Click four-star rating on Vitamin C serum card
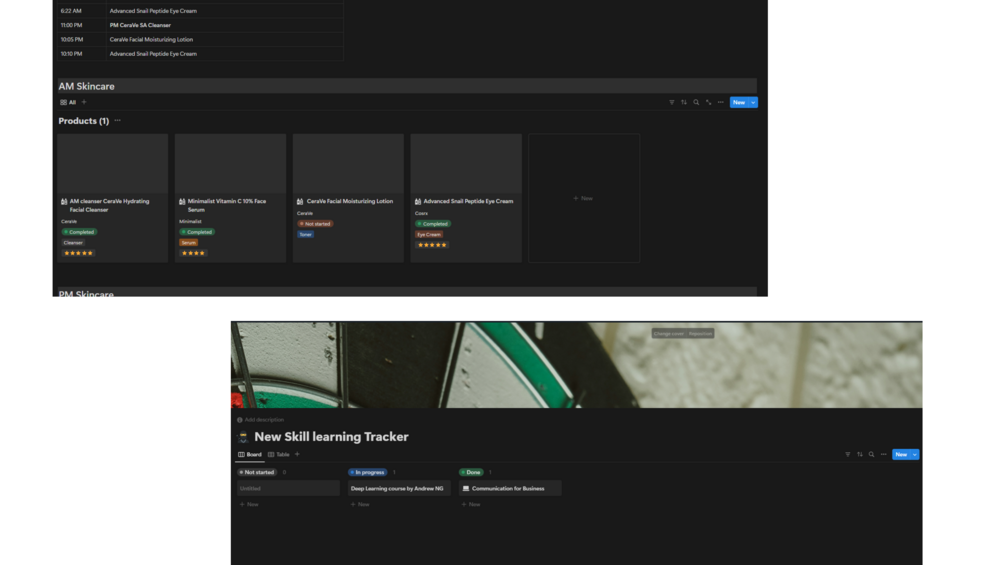 193,253
